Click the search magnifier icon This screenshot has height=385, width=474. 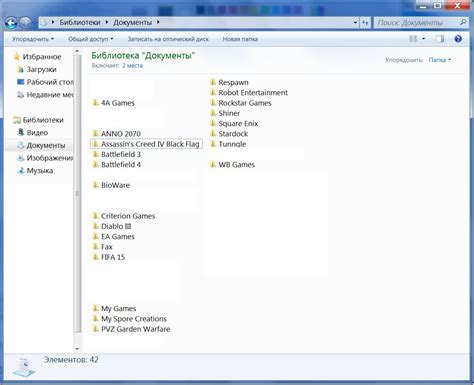coord(463,22)
